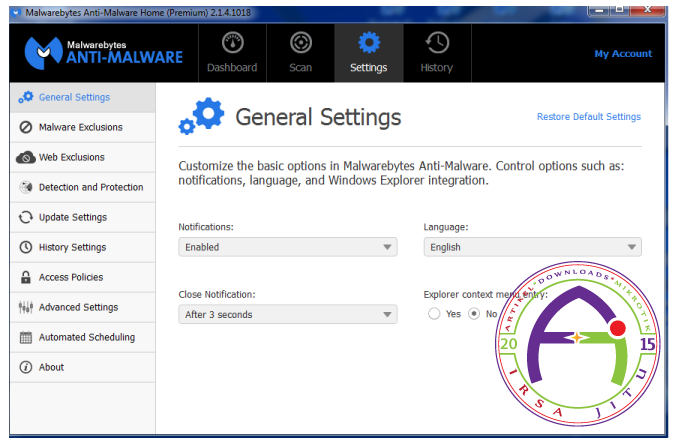Switch to the History tab
673x442 pixels.
(437, 53)
